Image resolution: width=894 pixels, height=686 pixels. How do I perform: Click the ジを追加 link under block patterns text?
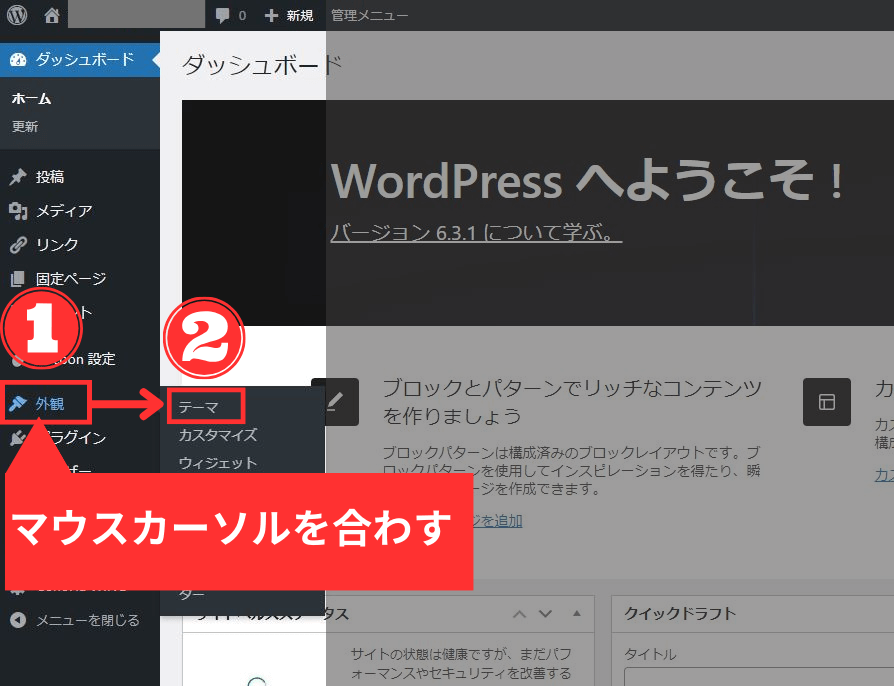pos(497,521)
